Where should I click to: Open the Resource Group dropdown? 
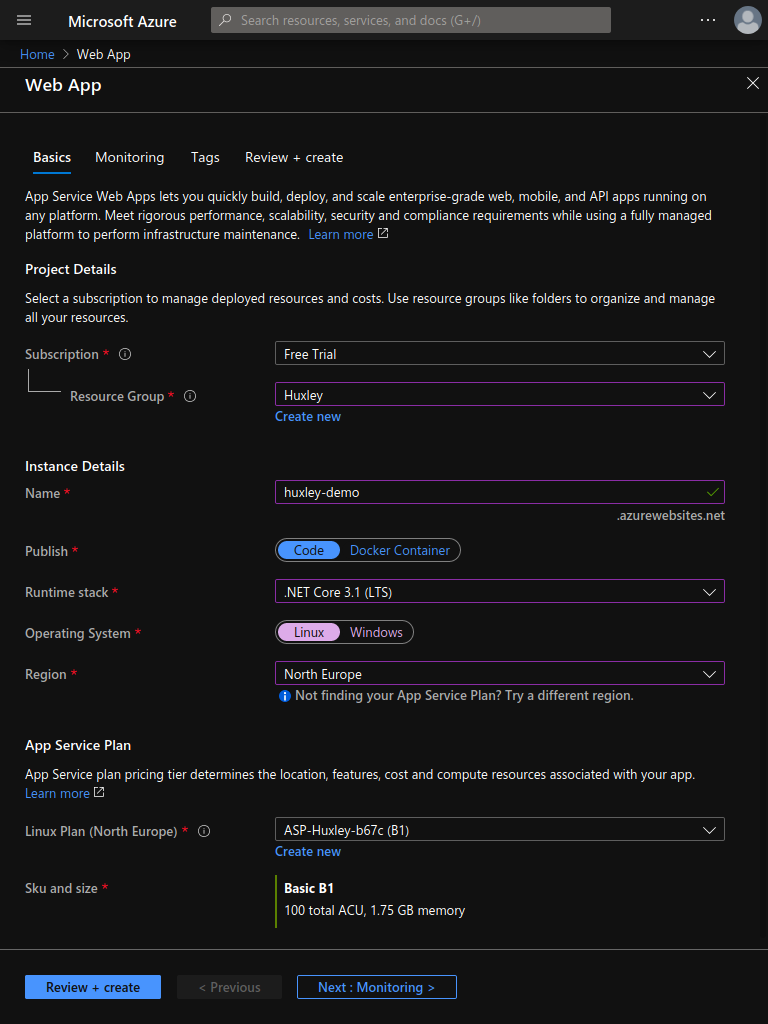pos(500,394)
